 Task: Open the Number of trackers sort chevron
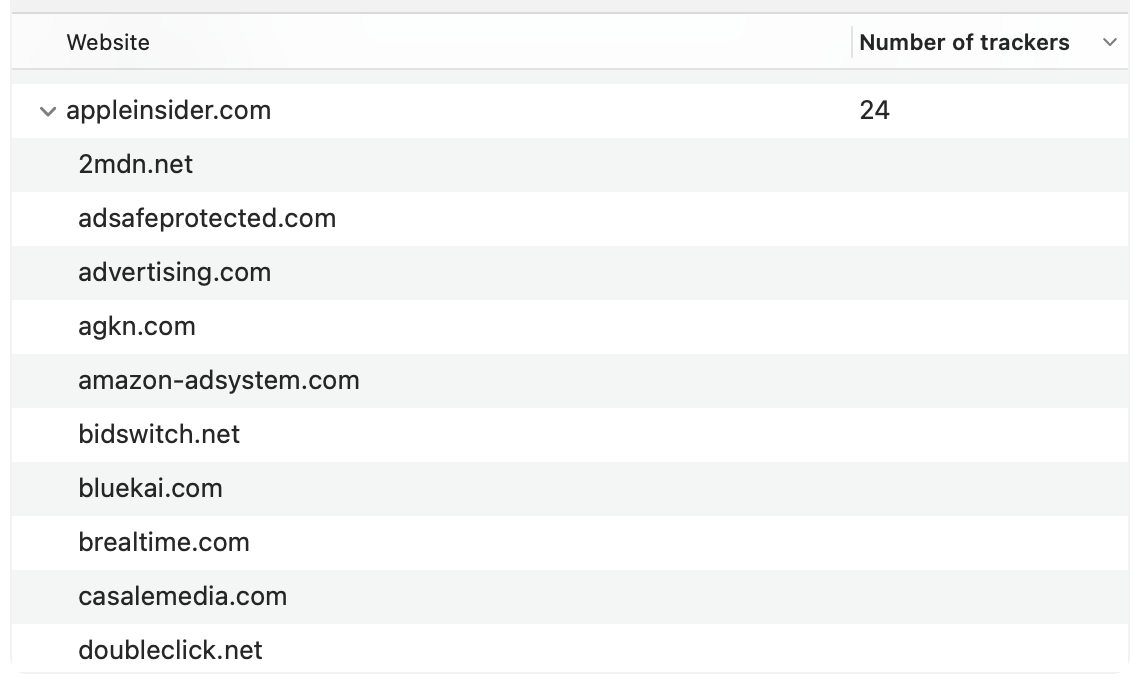pyautogui.click(x=1109, y=42)
